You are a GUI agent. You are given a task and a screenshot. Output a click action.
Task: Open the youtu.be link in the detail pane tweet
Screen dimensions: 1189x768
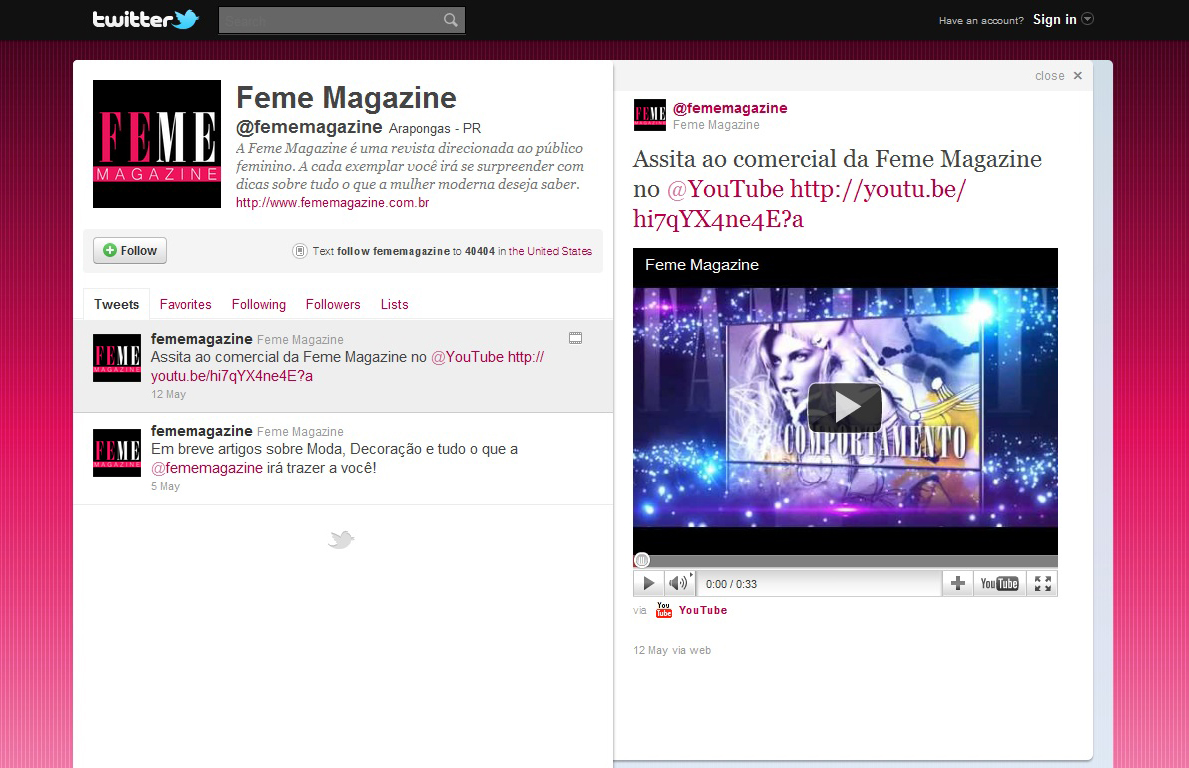[x=799, y=203]
